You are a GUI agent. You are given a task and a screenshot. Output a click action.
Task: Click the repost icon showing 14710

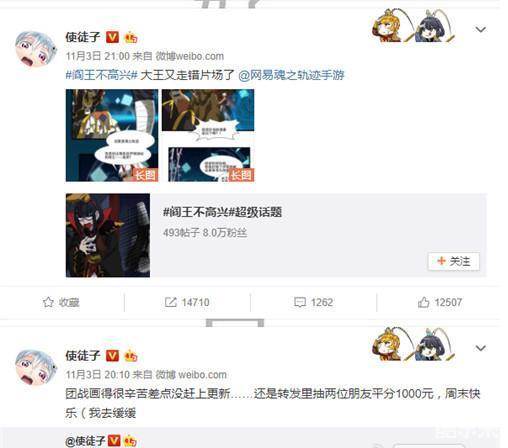pos(170,302)
